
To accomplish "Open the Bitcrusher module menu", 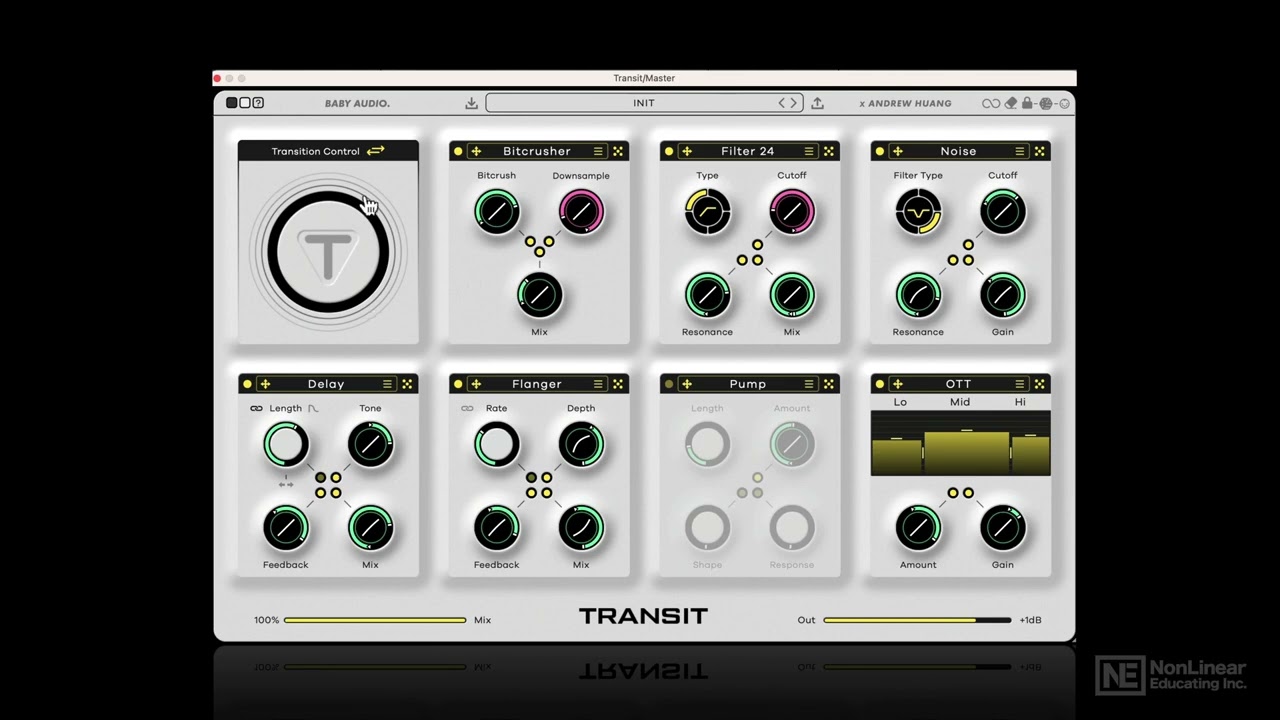I will click(598, 151).
